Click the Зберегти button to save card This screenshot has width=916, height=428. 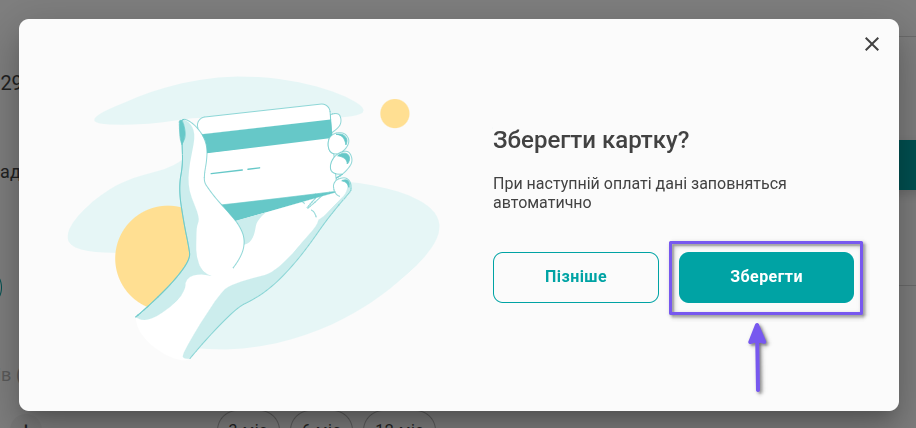click(x=766, y=277)
